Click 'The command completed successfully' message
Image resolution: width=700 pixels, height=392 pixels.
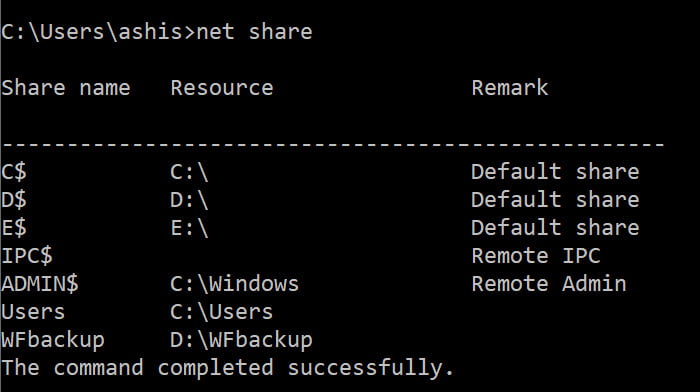(x=228, y=368)
